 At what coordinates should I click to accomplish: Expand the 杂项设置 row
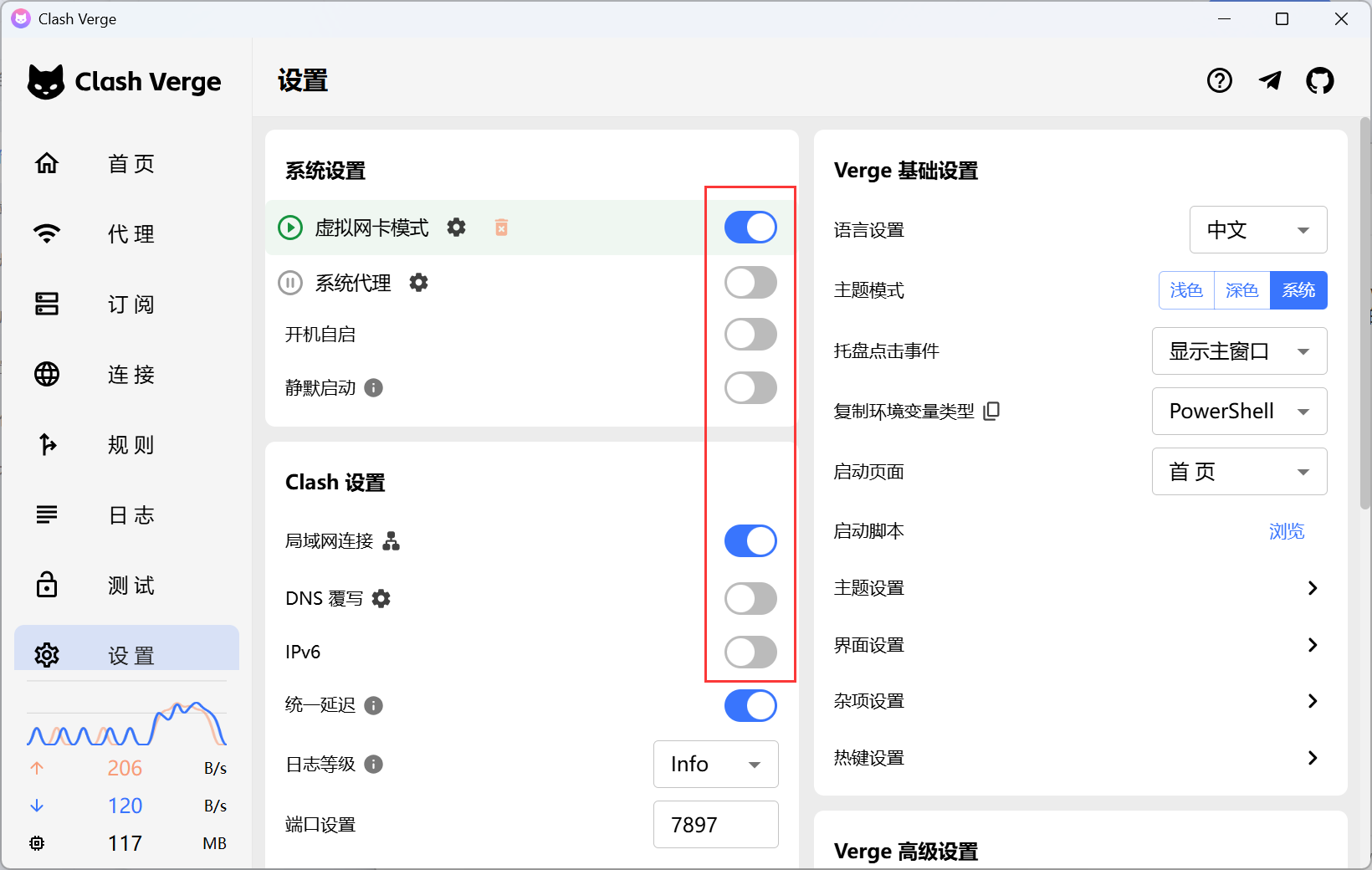point(1080,701)
